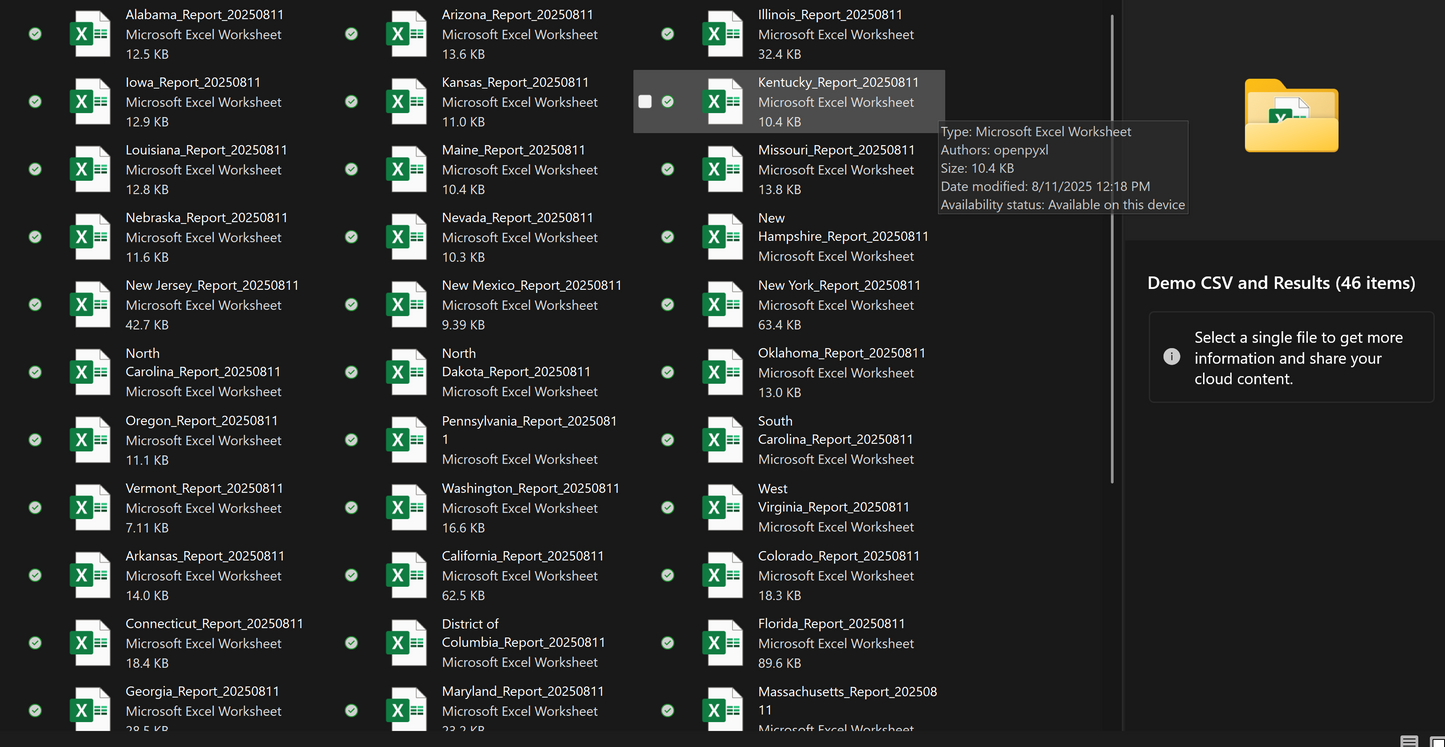Click the 62.5 KB size under California_Report
Image resolution: width=1445 pixels, height=747 pixels.
[x=463, y=595]
